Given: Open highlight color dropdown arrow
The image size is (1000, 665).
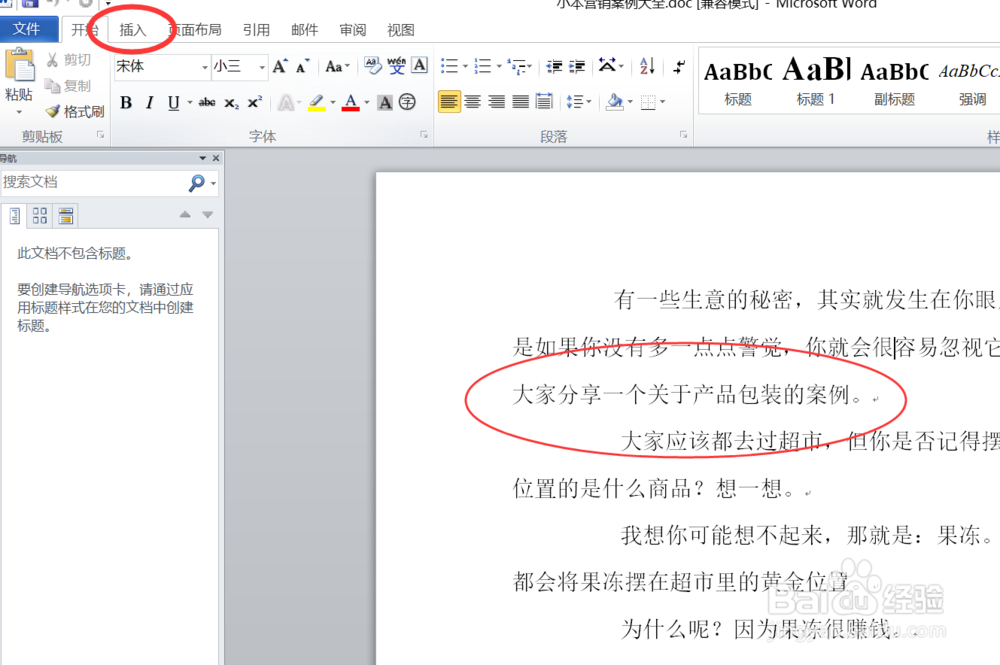Looking at the screenshot, I should [333, 103].
